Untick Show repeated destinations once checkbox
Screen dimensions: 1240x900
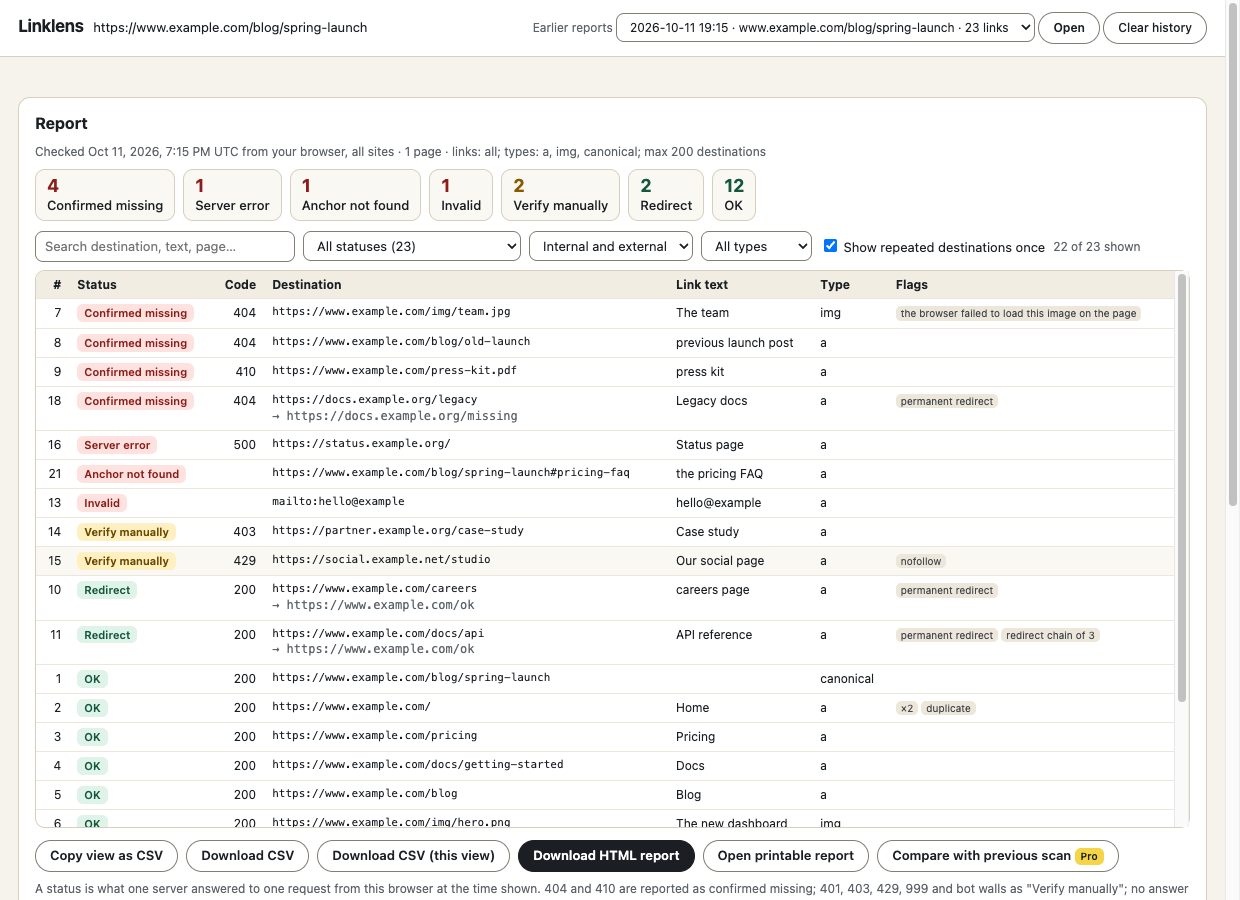pos(830,246)
